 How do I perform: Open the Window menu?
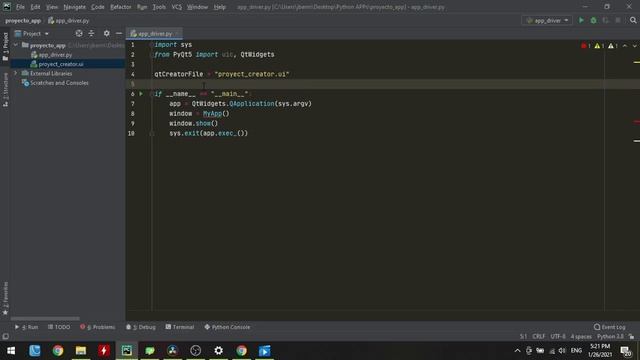[x=197, y=7]
